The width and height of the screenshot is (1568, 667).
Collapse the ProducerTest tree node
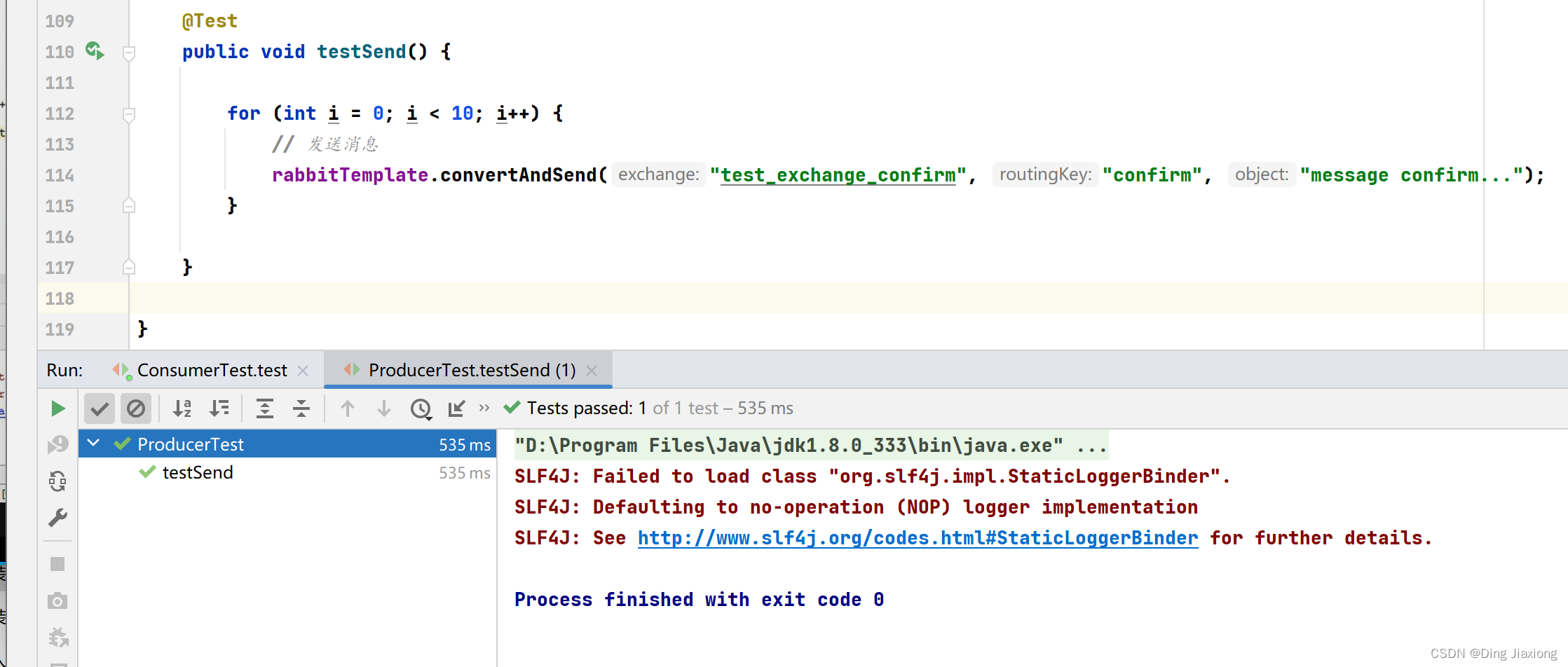(x=93, y=443)
